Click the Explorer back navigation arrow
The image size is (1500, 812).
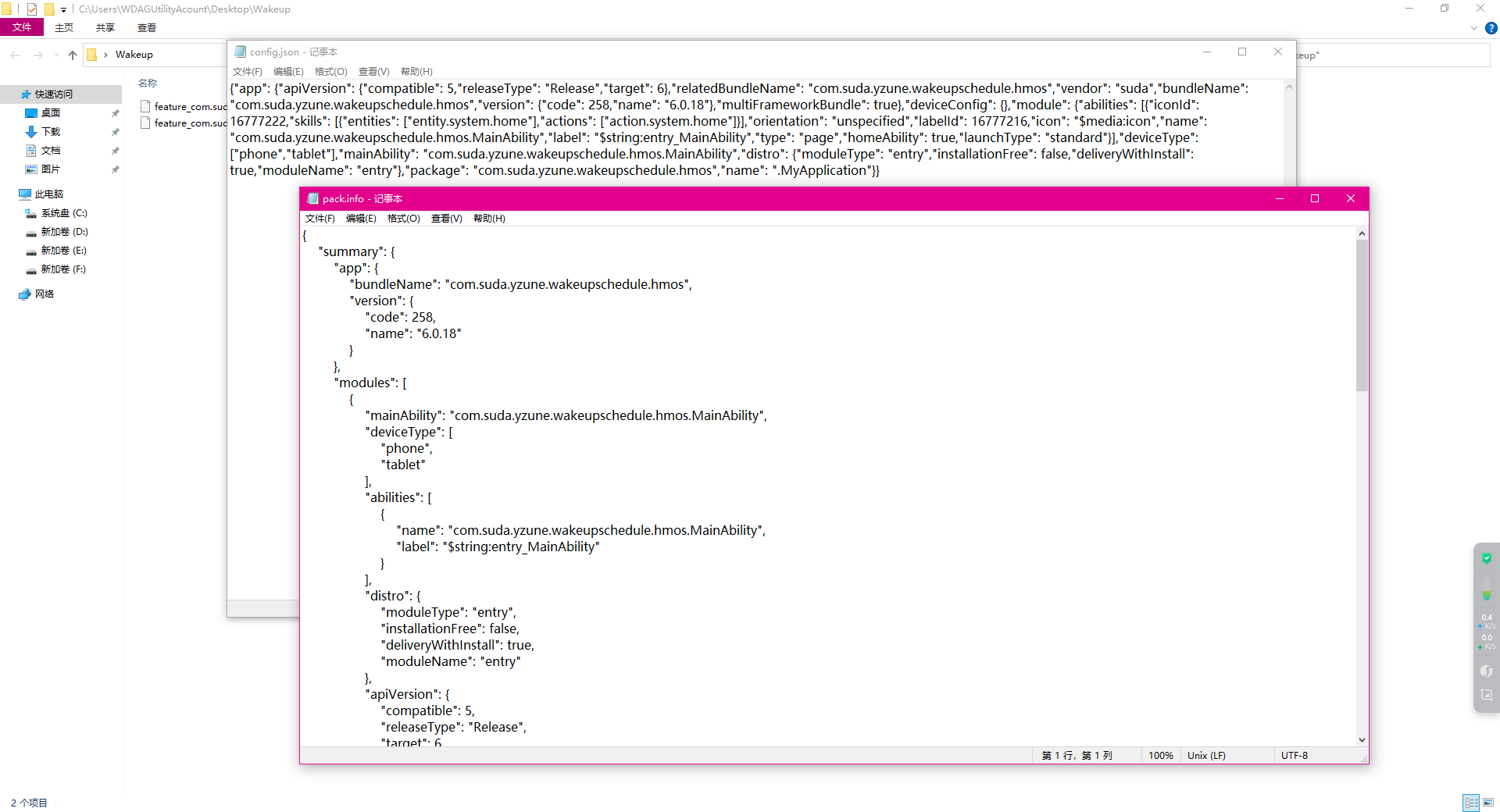pyautogui.click(x=15, y=55)
